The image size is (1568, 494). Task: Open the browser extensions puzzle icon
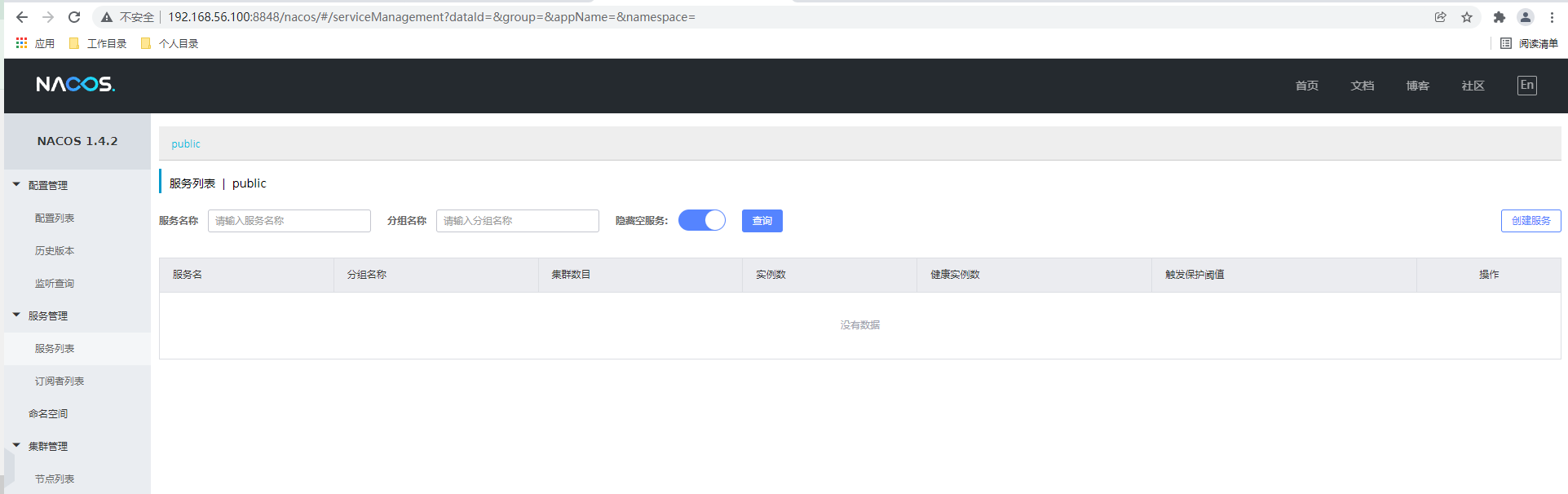(x=1499, y=17)
